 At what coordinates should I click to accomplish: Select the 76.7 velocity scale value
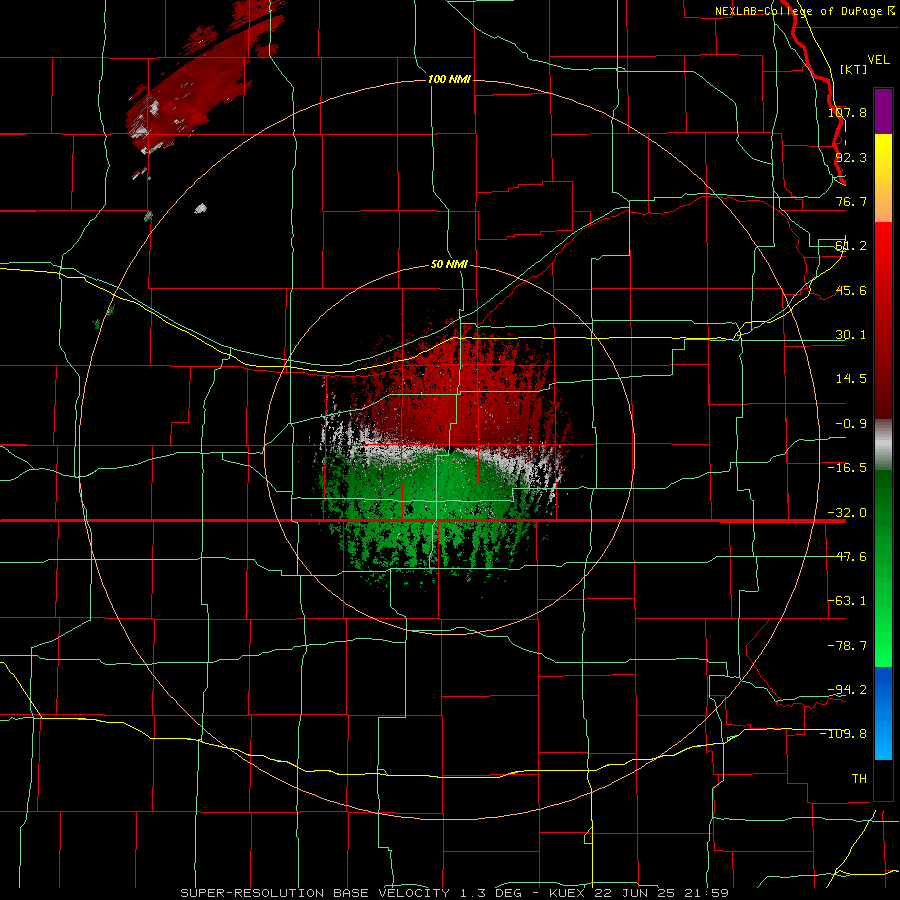tap(851, 201)
